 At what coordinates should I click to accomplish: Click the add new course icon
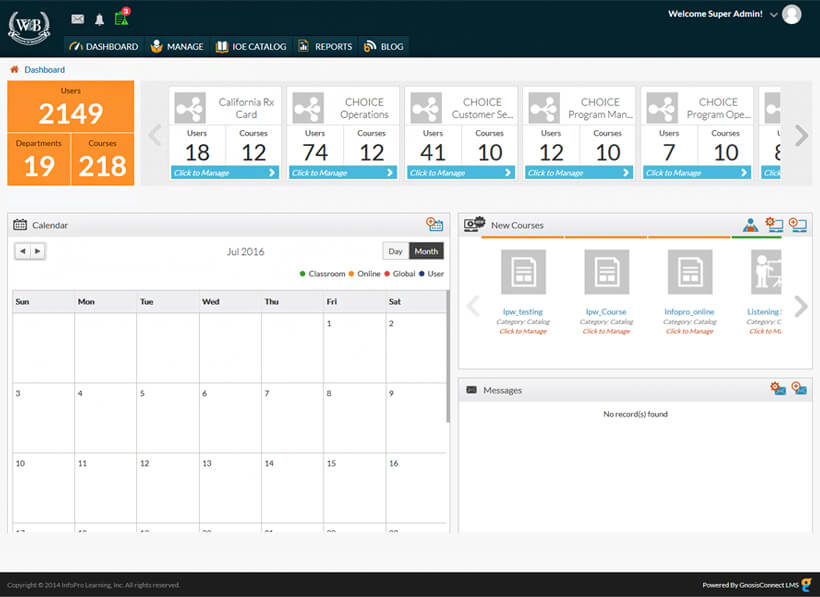coord(798,225)
